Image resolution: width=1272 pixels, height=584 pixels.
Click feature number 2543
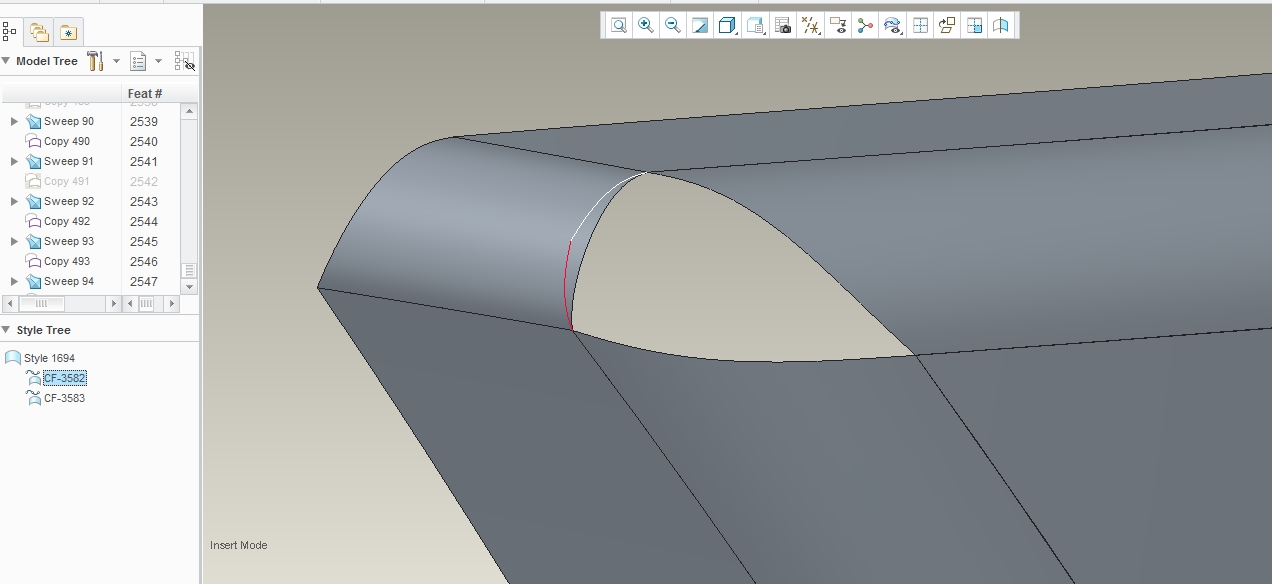[x=144, y=201]
